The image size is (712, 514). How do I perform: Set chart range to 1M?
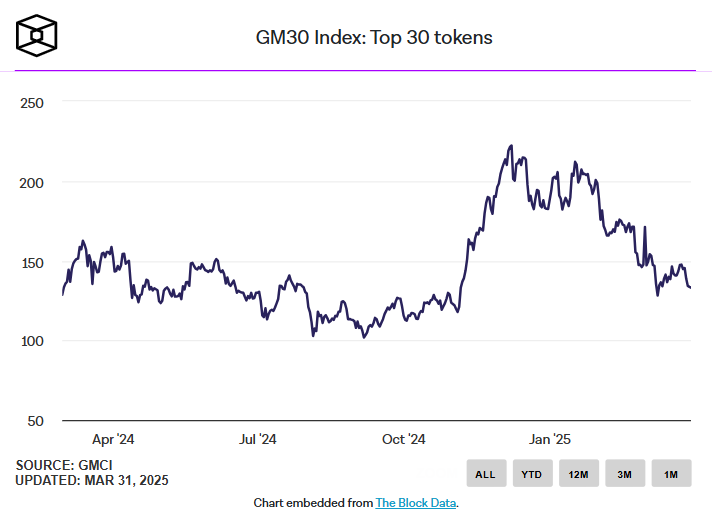(x=670, y=473)
